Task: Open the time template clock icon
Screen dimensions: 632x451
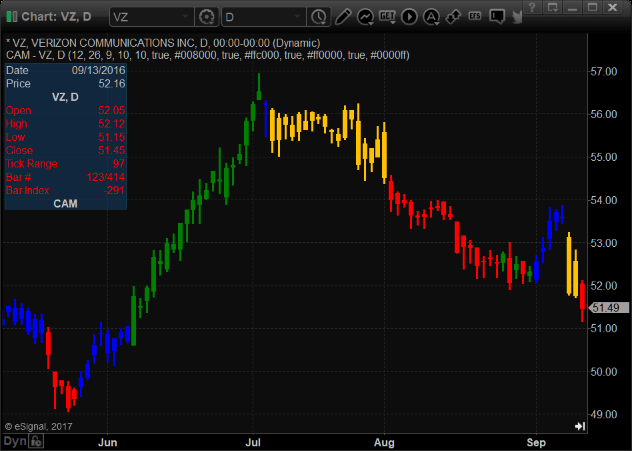Action: 319,17
